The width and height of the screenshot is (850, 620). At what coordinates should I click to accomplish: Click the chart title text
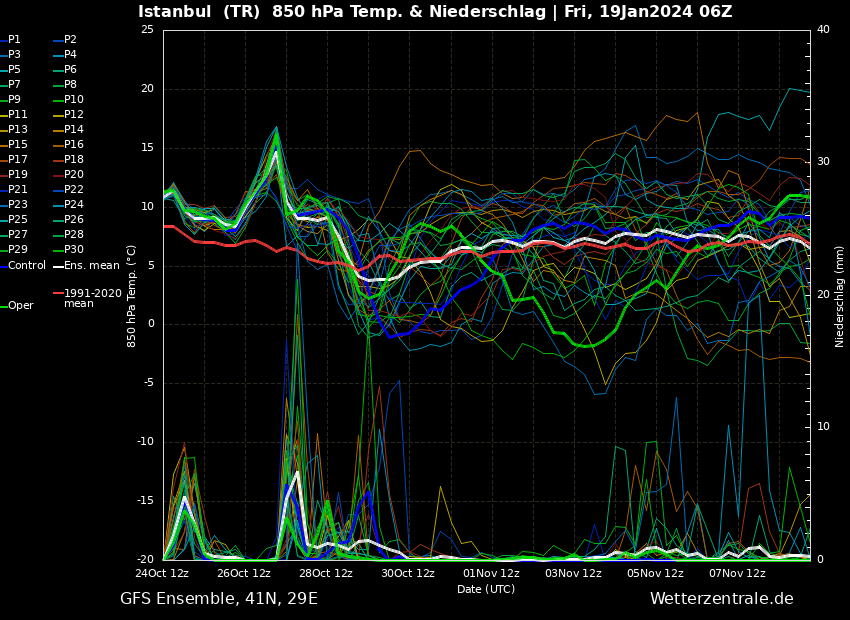[435, 12]
